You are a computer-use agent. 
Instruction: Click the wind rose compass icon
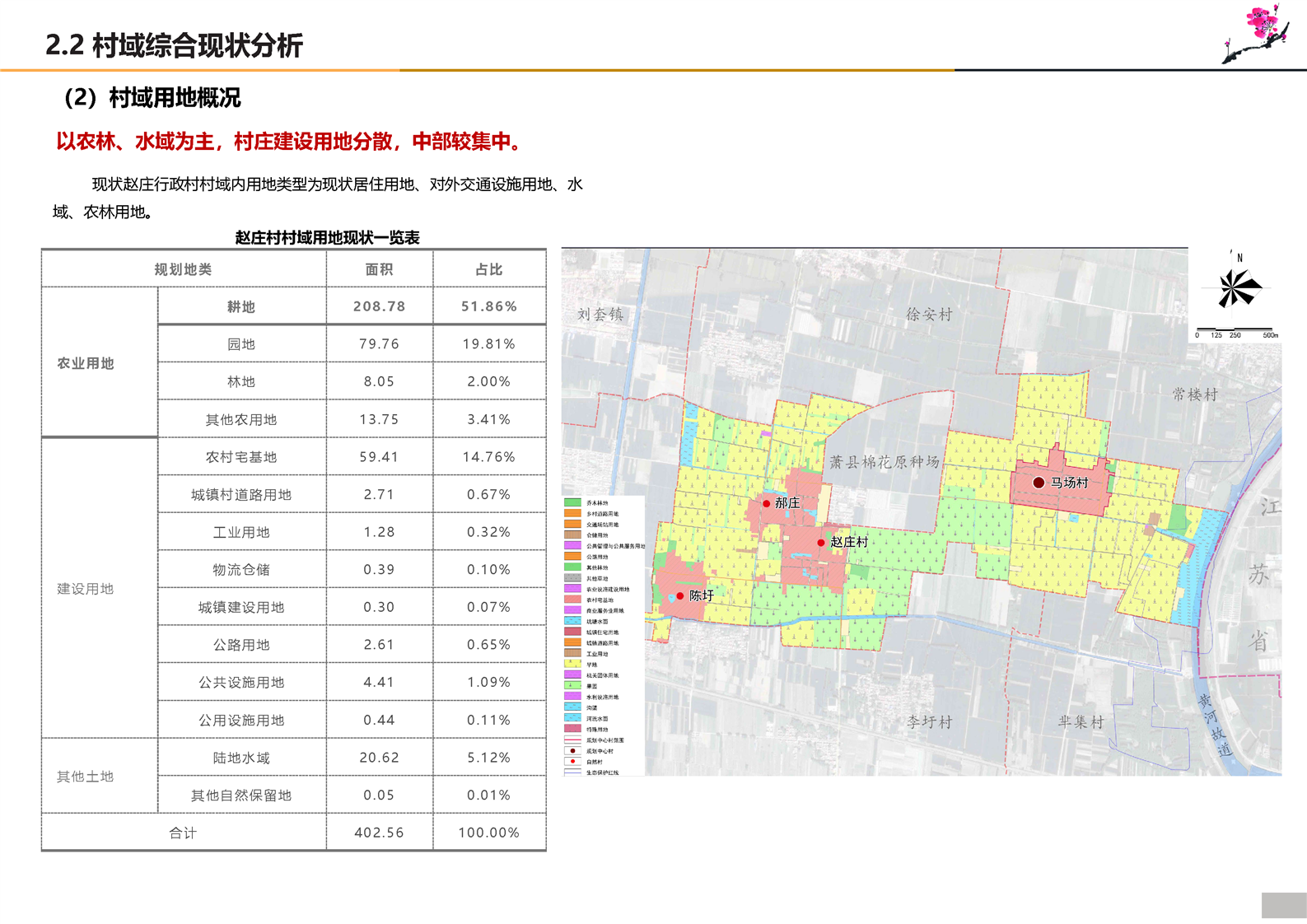click(1233, 287)
